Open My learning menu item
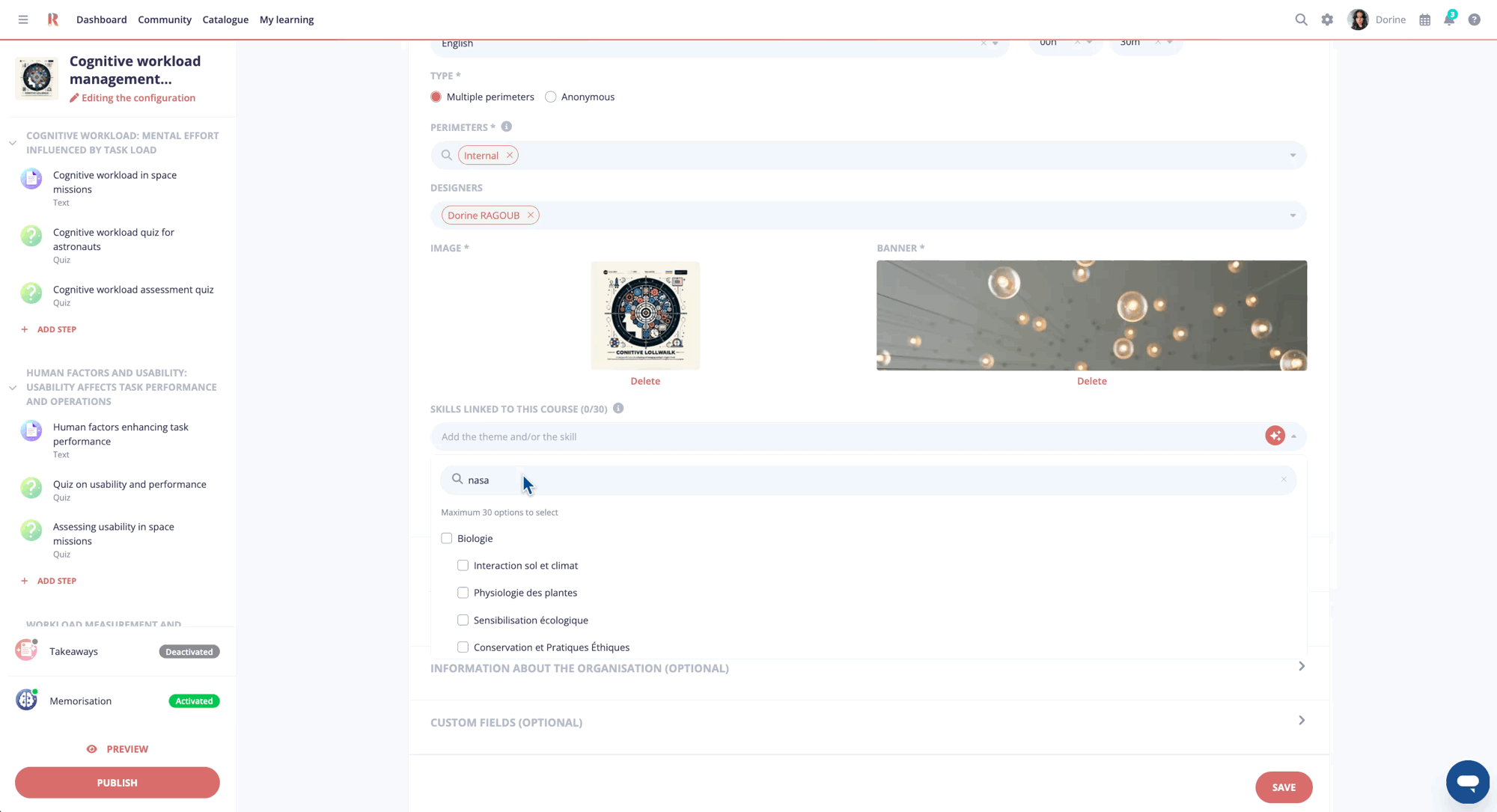The image size is (1497, 812). tap(287, 19)
